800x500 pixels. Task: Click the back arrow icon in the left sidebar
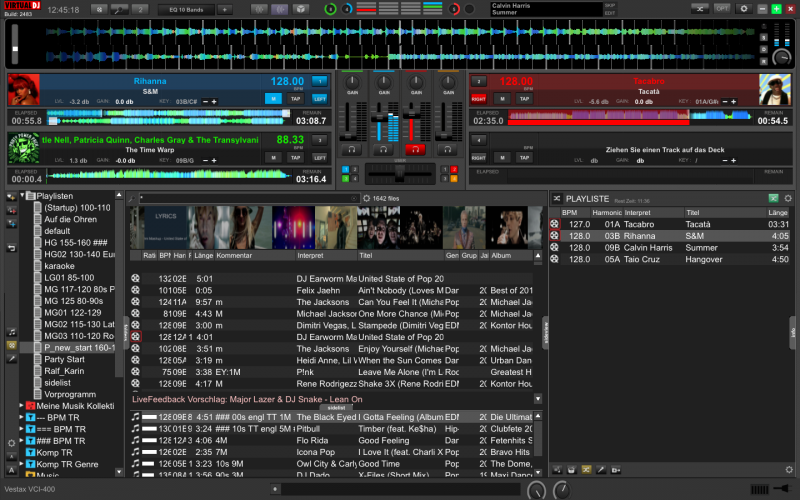click(12, 248)
